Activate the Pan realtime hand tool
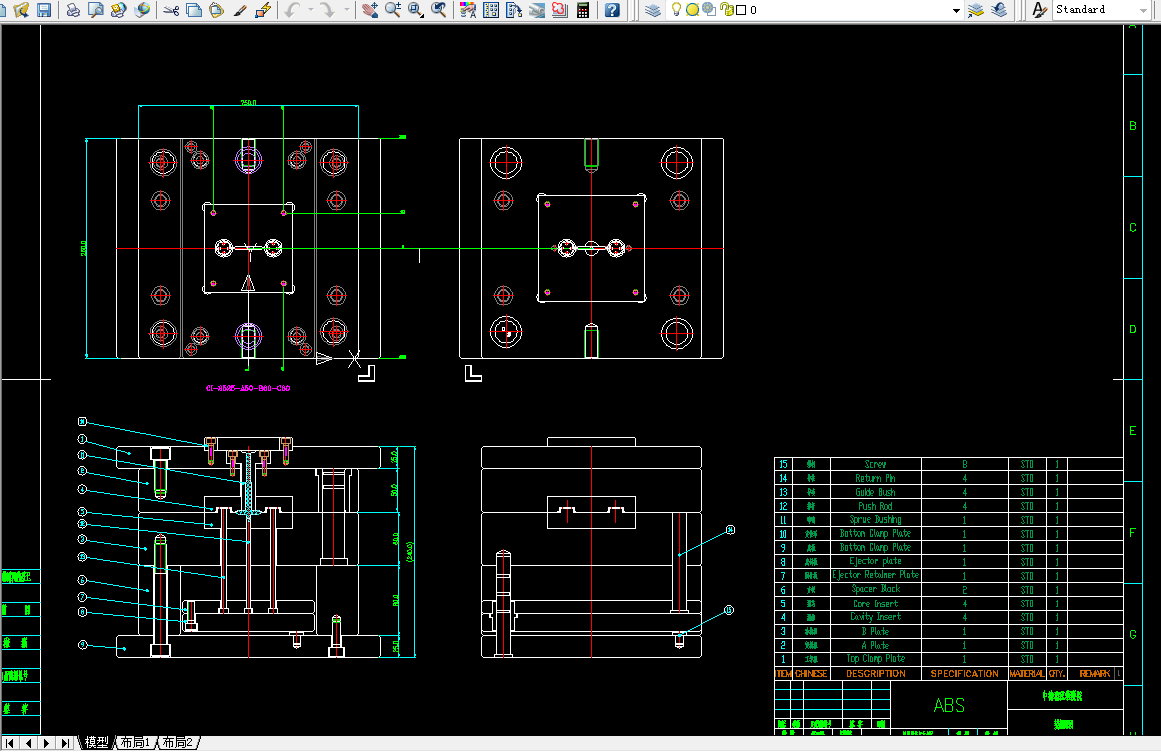The width and height of the screenshot is (1161, 753). (369, 10)
